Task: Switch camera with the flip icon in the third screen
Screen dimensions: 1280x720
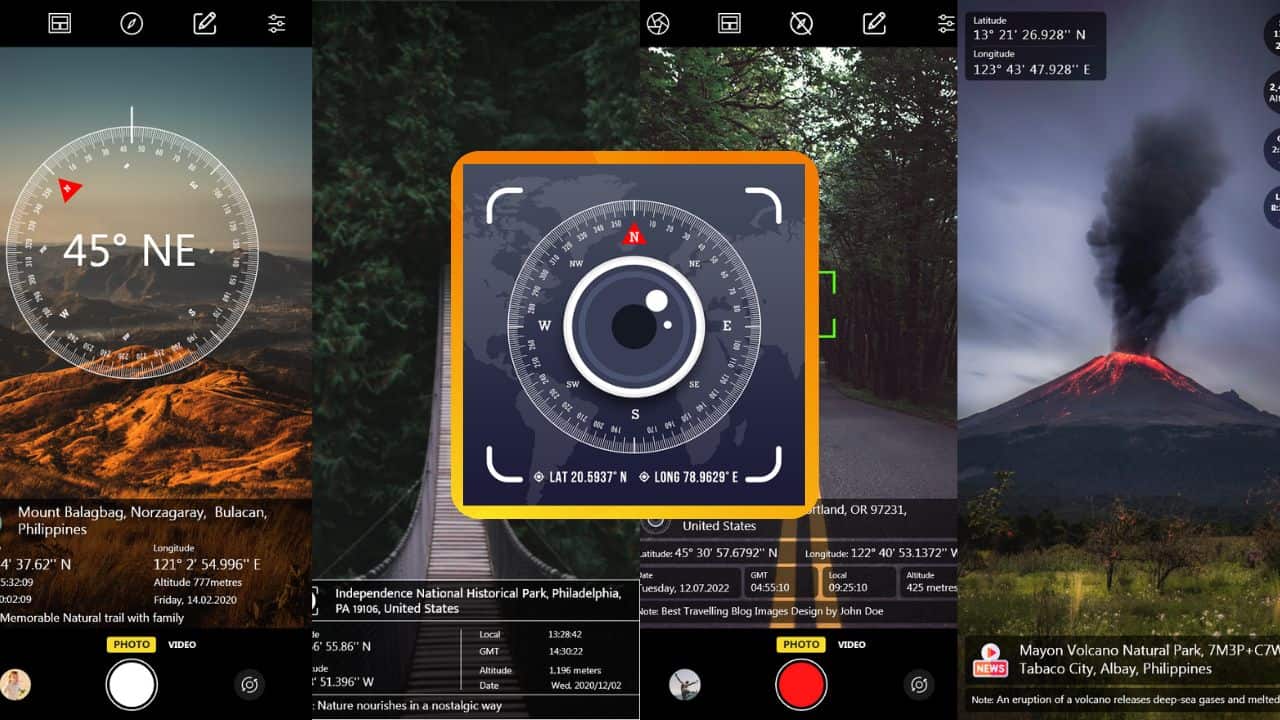Action: pyautogui.click(x=919, y=685)
